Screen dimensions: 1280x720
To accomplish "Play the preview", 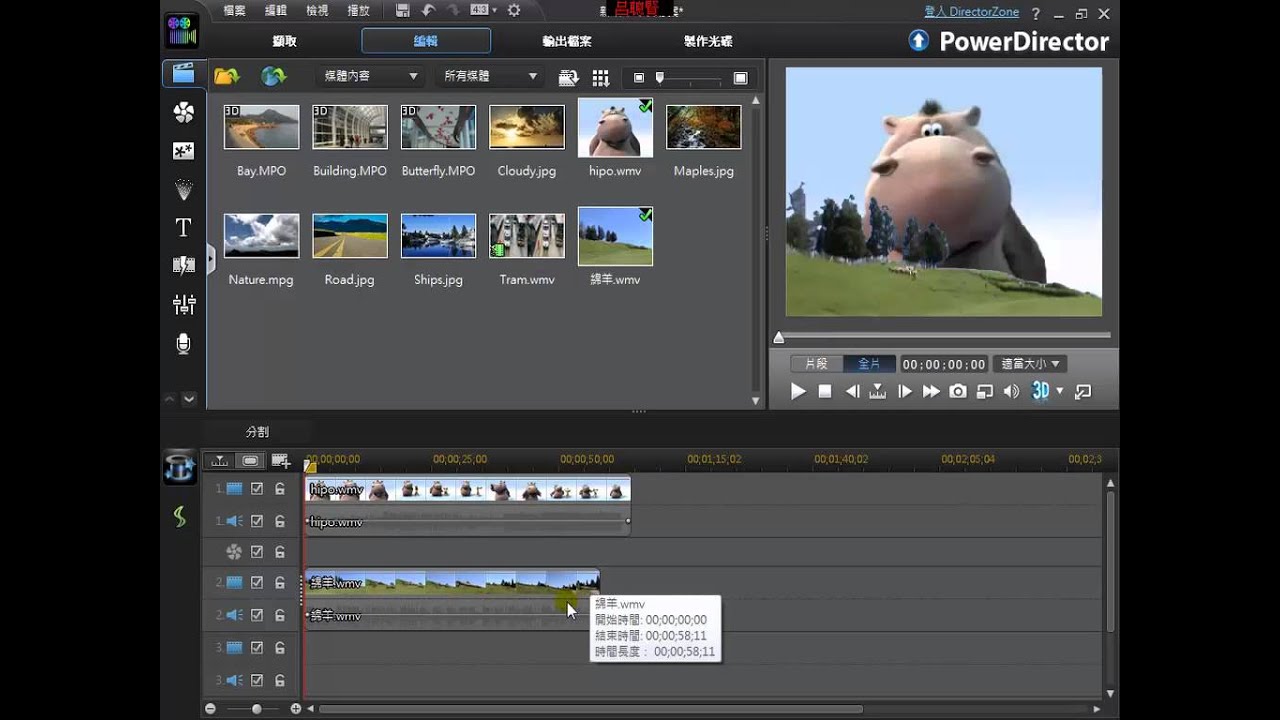I will pyautogui.click(x=798, y=391).
